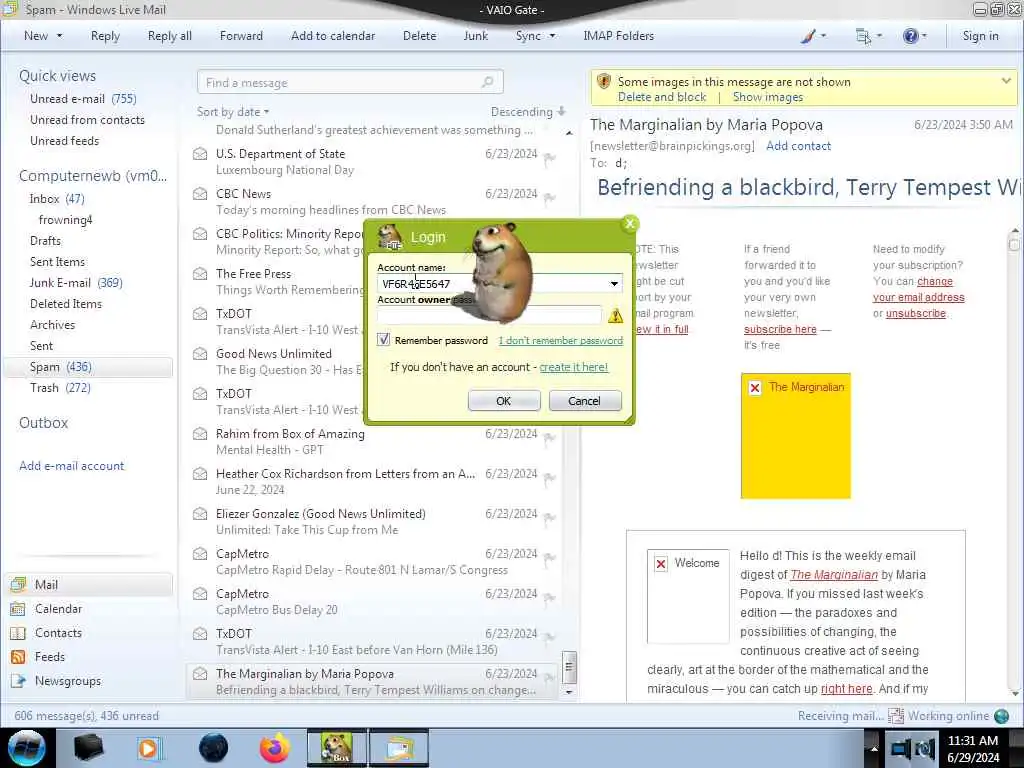Click Sign in at top right
The height and width of the screenshot is (768, 1024).
[x=980, y=36]
